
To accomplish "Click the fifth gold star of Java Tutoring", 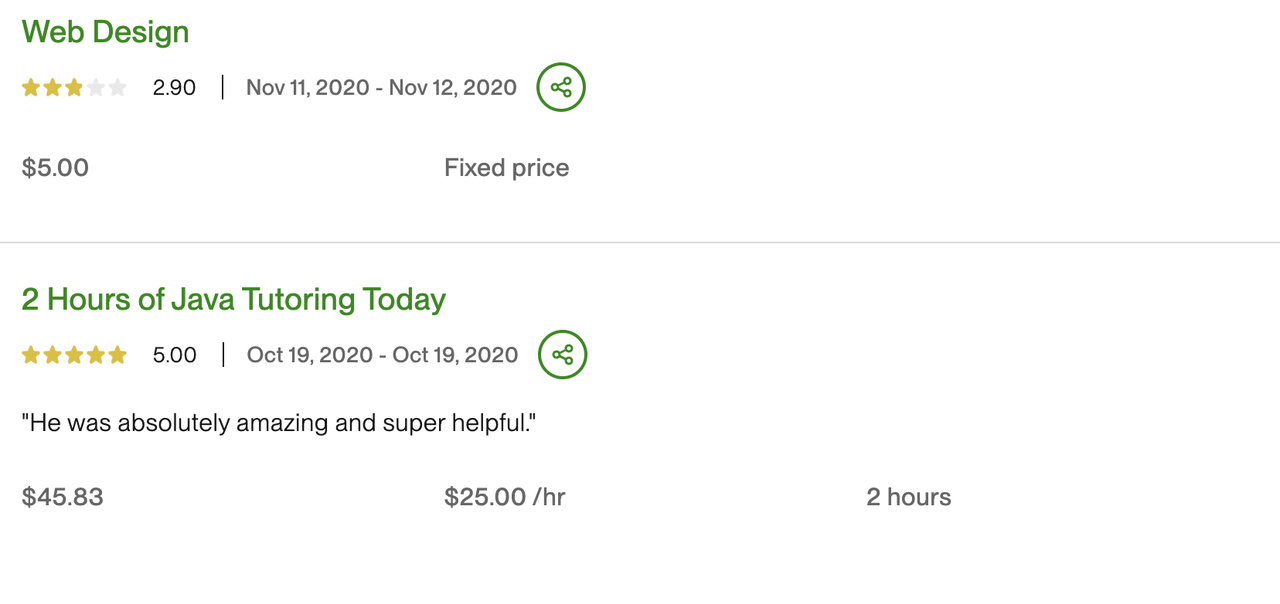I will pyautogui.click(x=117, y=355).
